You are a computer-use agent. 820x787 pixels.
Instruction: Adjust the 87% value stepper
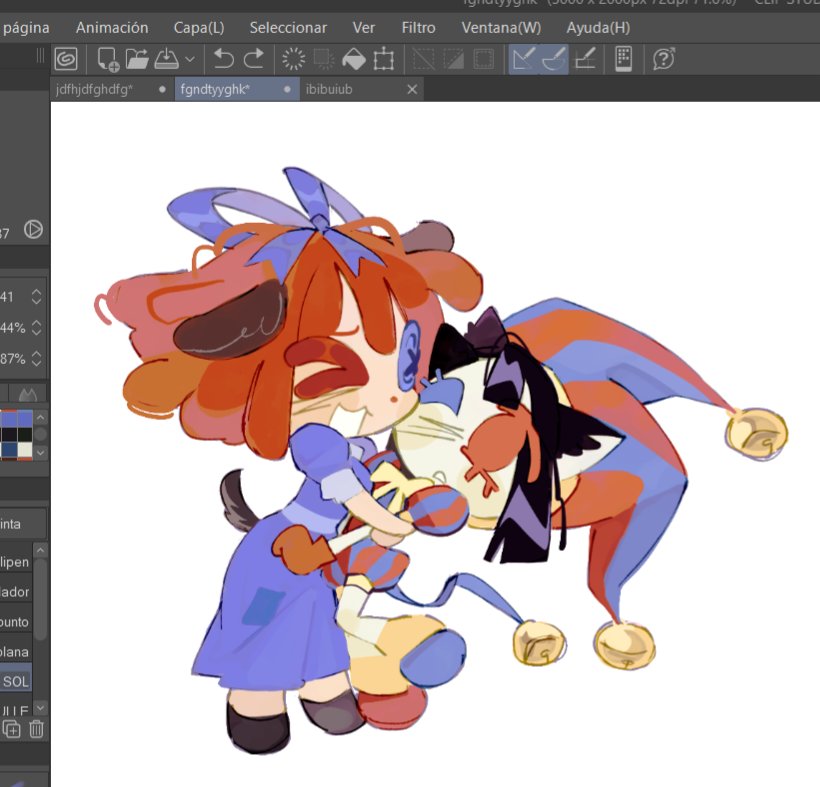(36, 359)
